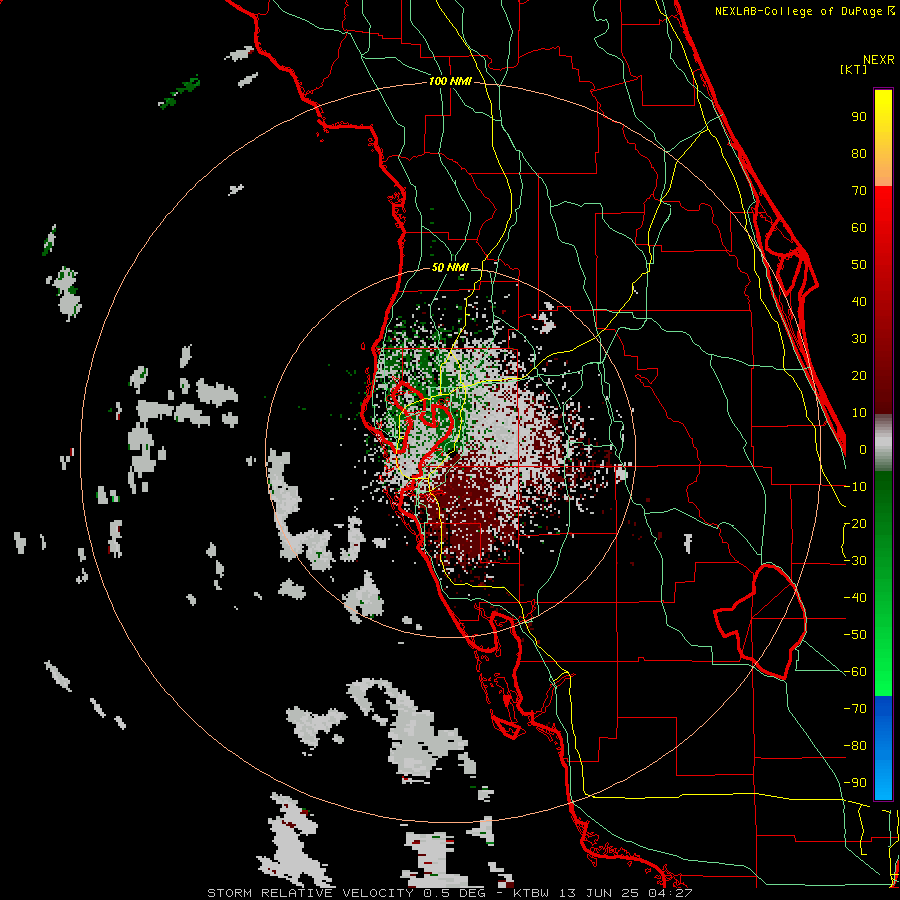Click the -90 value on the velocity scale
Image resolution: width=900 pixels, height=900 pixels.
855,783
